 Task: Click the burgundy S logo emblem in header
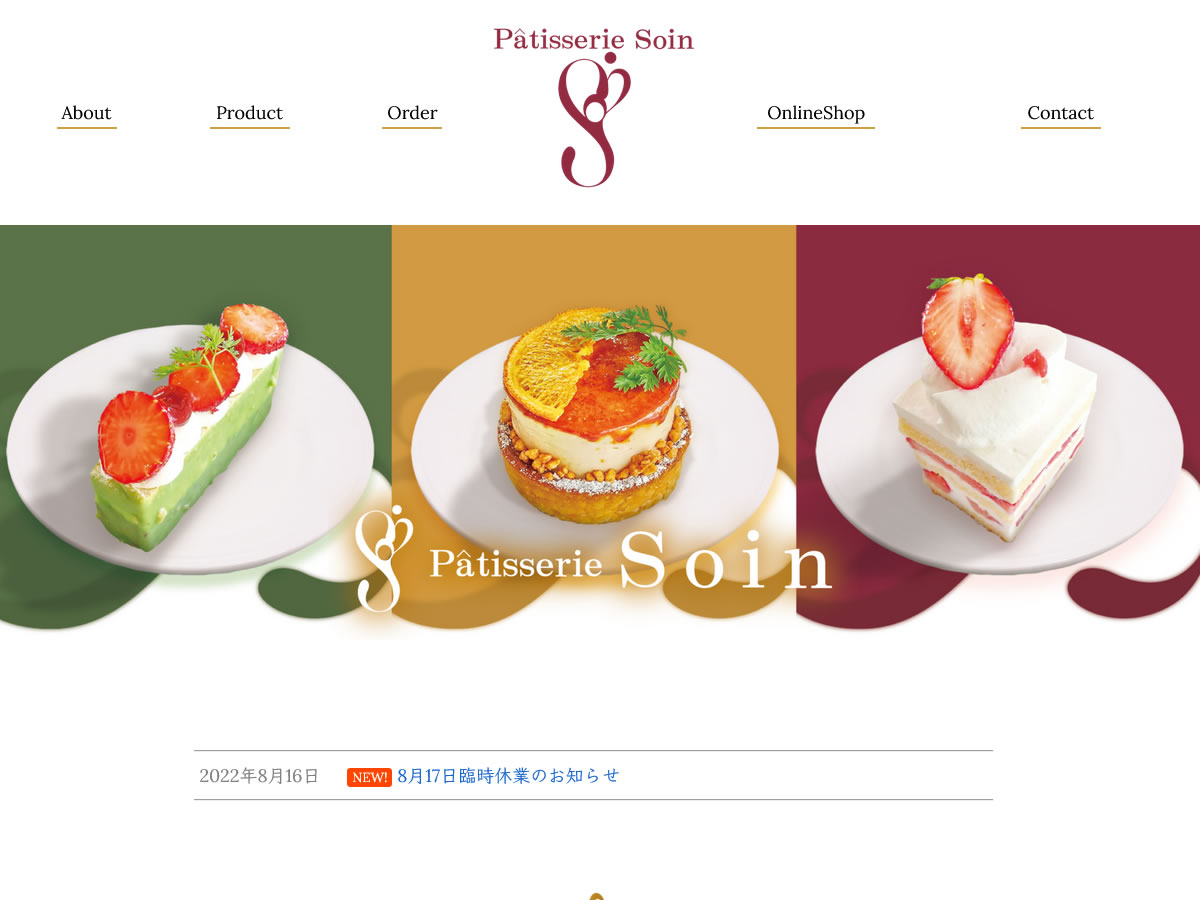click(593, 122)
